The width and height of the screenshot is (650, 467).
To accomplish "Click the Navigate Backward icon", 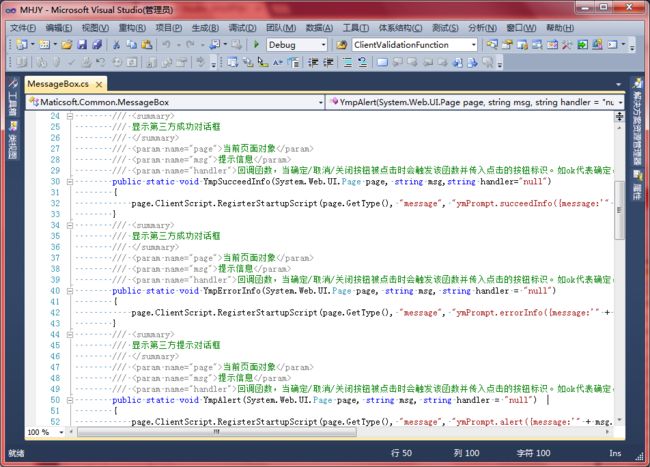I will pyautogui.click(x=214, y=44).
